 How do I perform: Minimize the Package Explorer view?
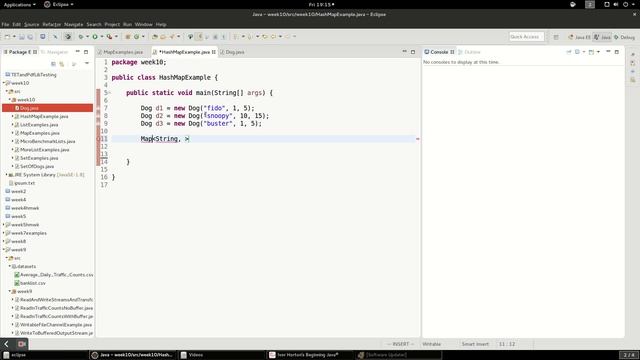coord(78,52)
